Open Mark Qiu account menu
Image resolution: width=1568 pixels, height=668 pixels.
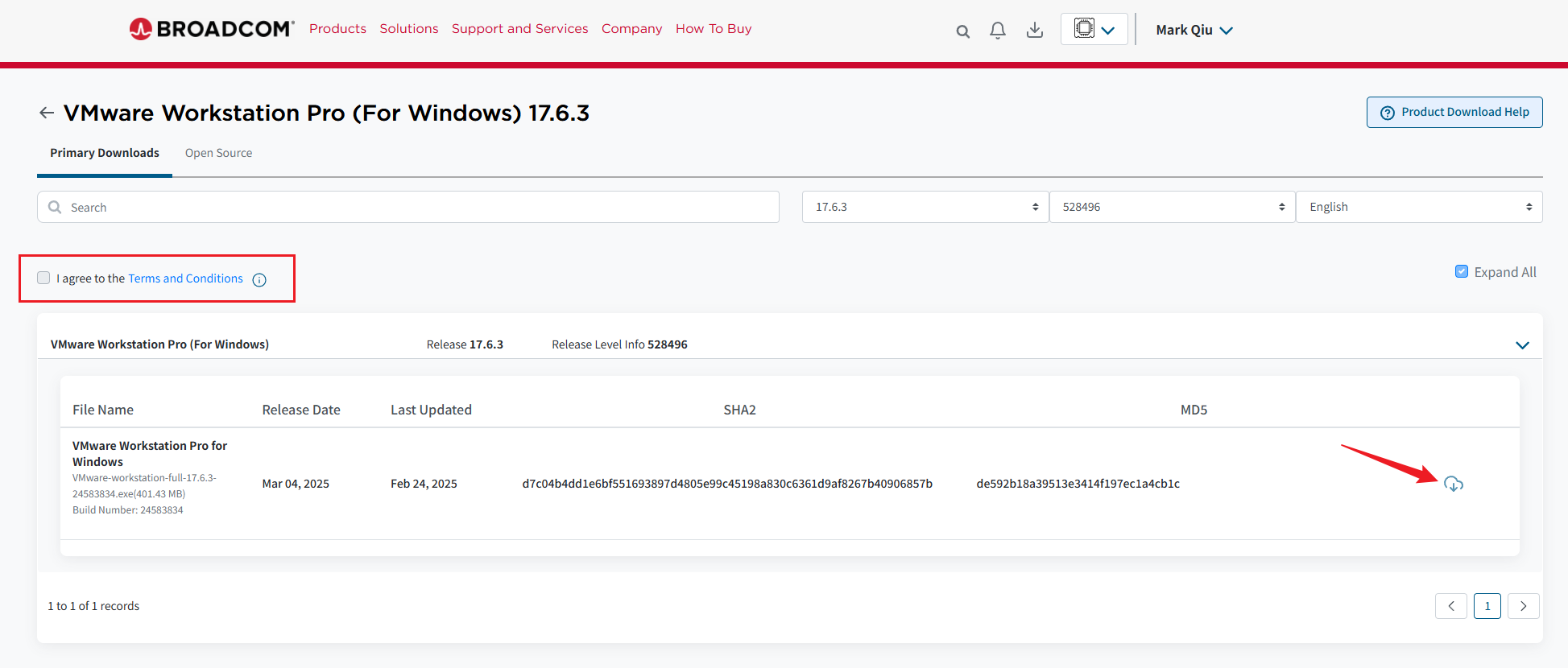pyautogui.click(x=1194, y=30)
